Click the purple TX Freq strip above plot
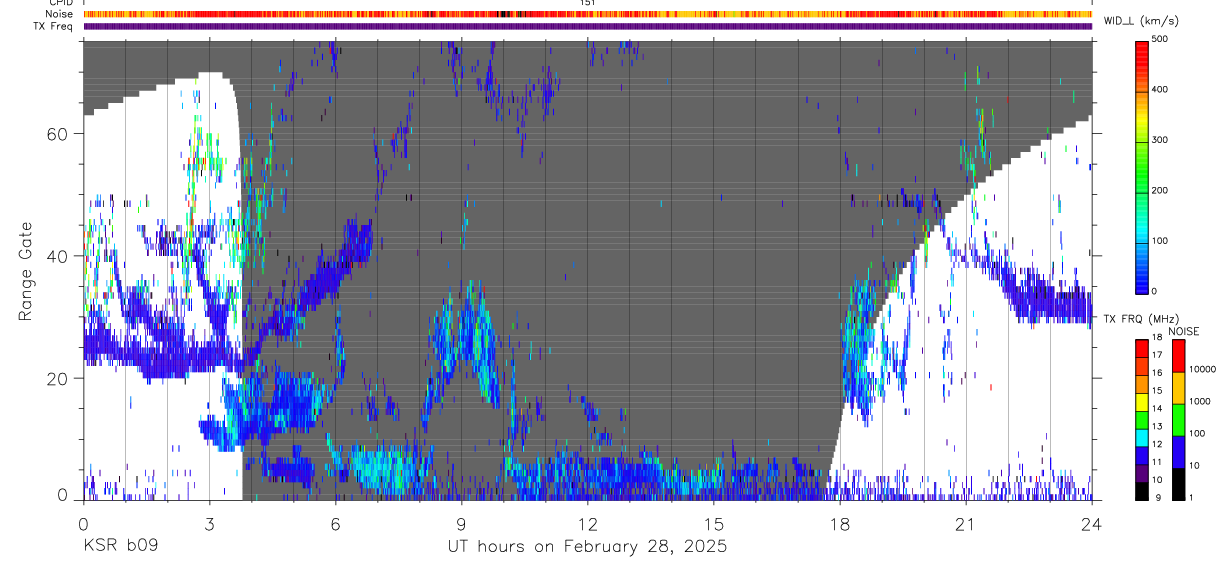Viewport: 1228px width, 567px height. tap(587, 26)
